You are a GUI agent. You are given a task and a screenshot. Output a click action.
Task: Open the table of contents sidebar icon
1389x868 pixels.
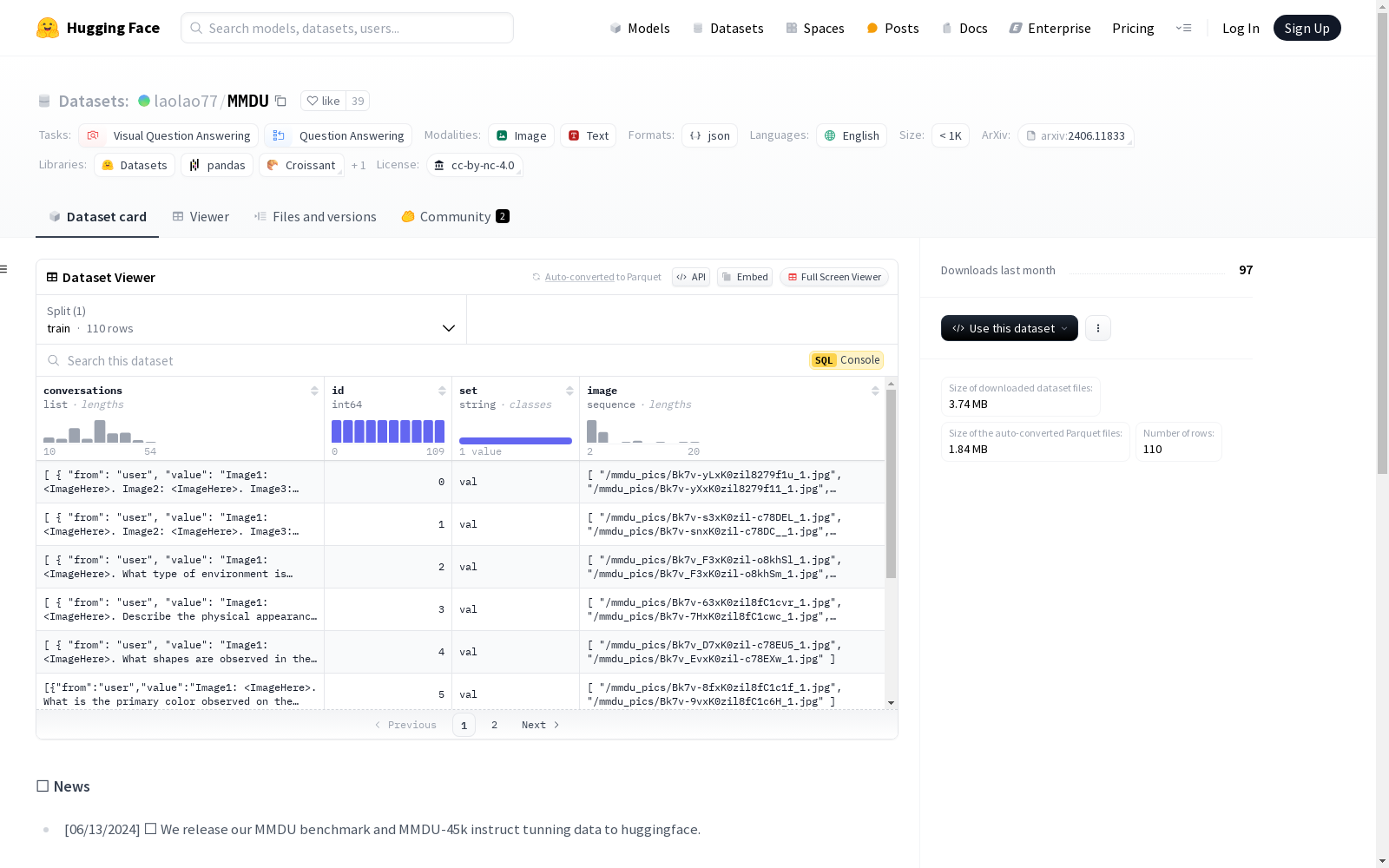4,269
